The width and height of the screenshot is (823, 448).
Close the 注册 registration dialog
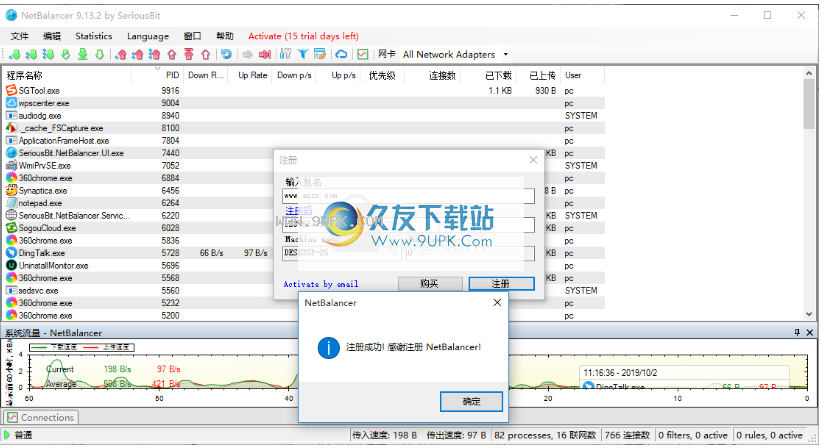click(x=533, y=160)
